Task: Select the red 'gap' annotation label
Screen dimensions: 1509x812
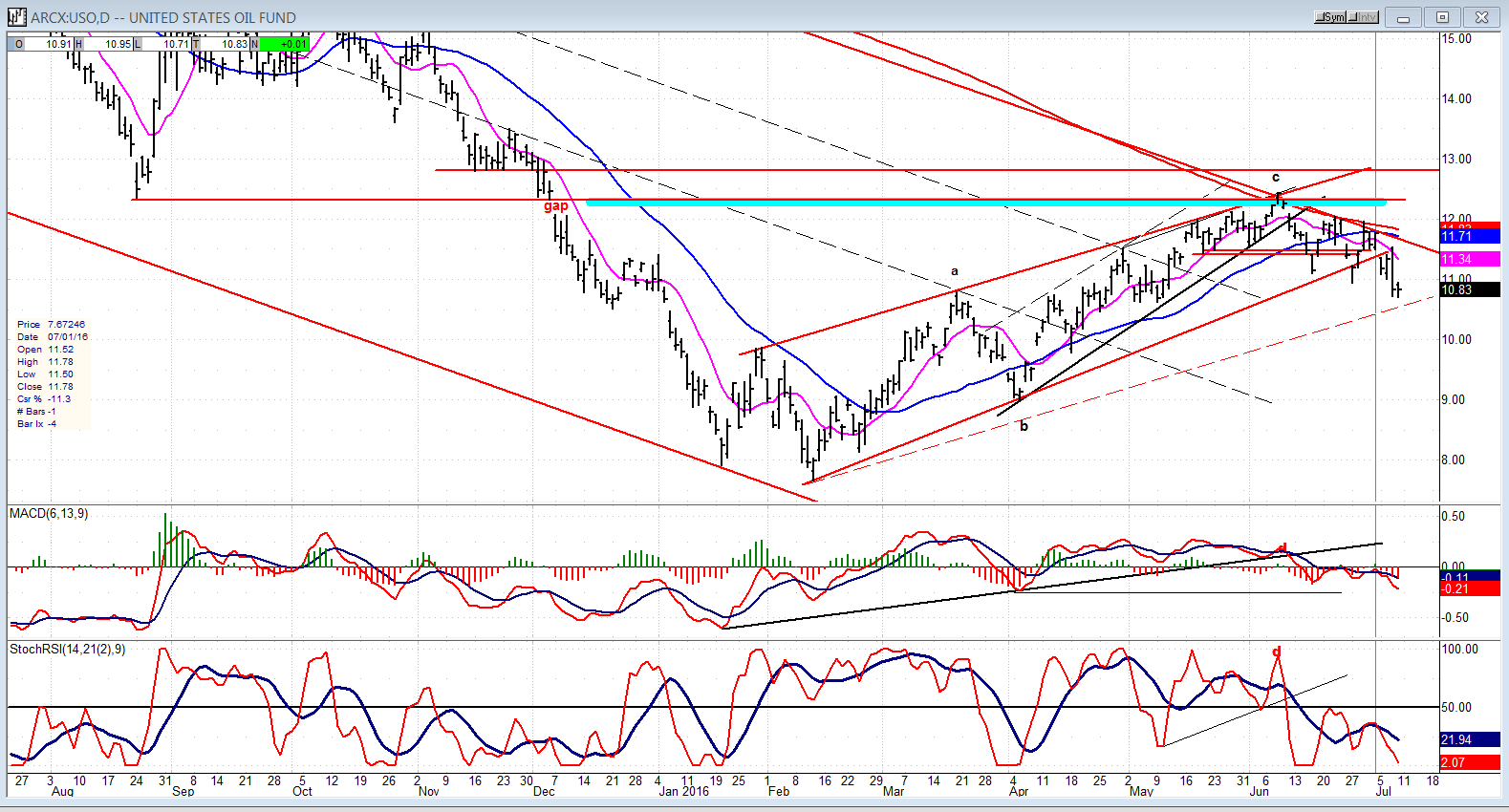Action: [555, 205]
